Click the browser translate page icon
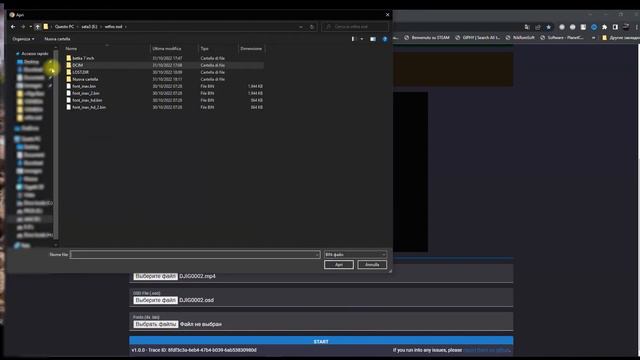 [527, 27]
